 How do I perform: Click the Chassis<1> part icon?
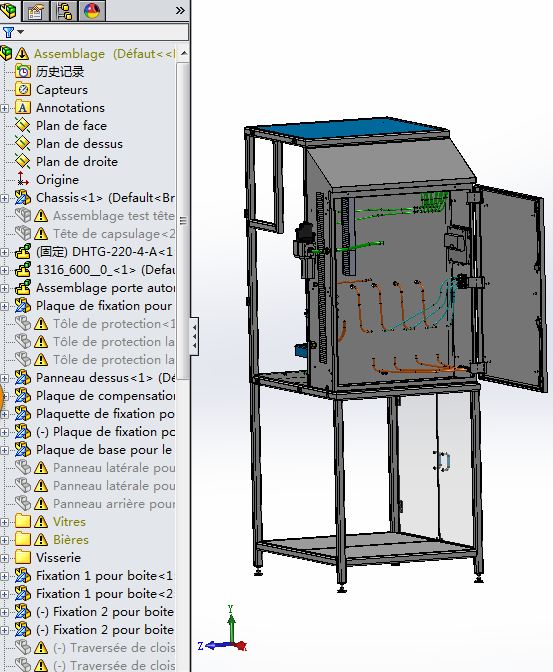tap(23, 198)
